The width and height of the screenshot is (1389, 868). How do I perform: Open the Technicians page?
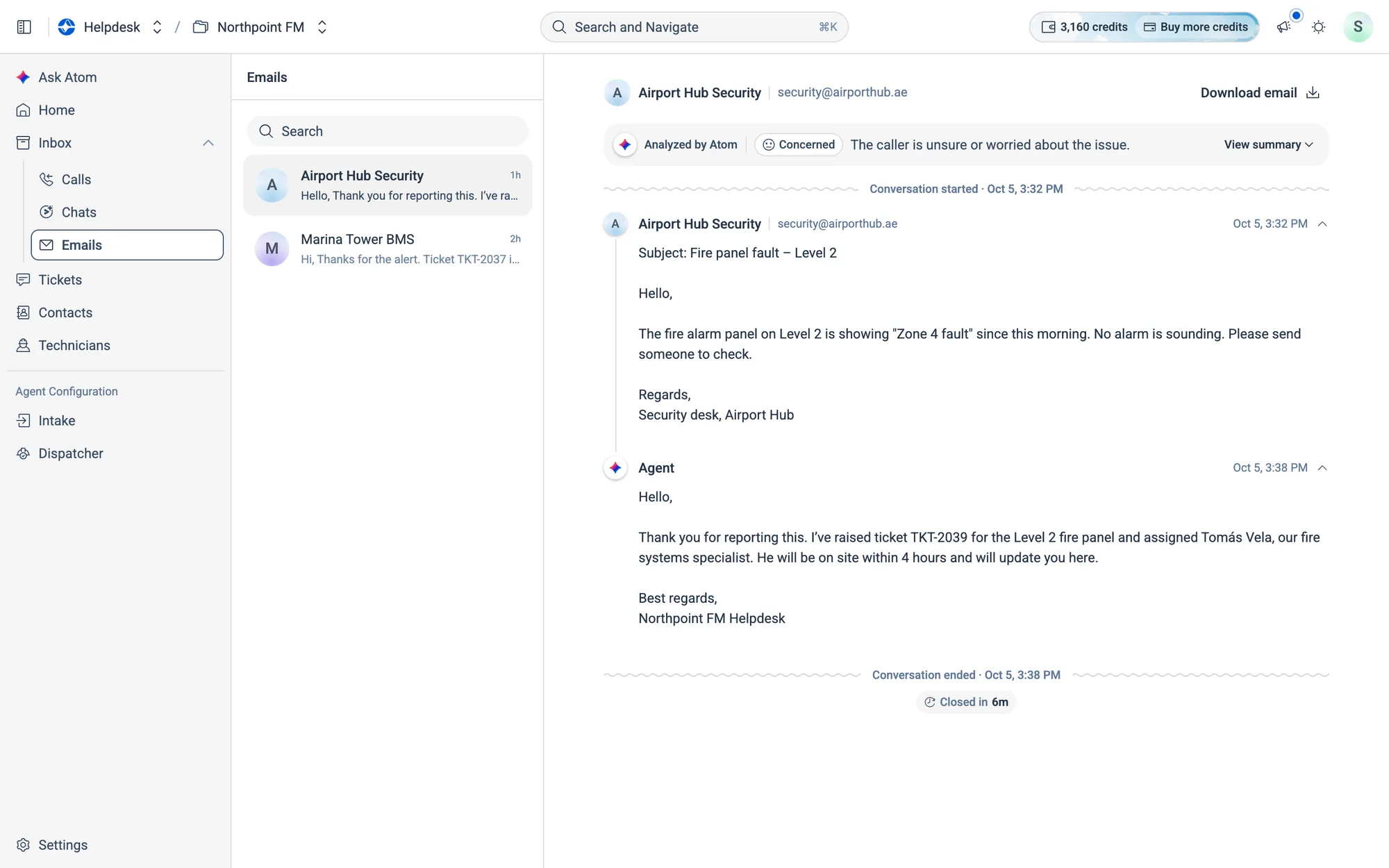pyautogui.click(x=115, y=345)
